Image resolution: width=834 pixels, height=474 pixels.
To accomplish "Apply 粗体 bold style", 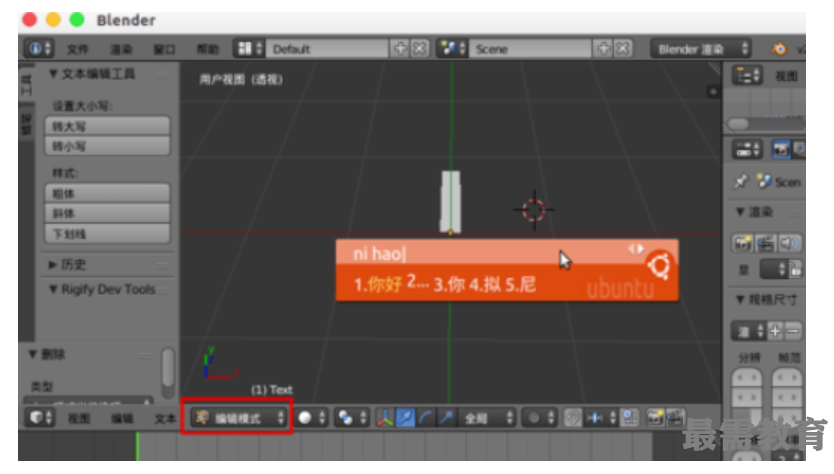I will tap(107, 193).
